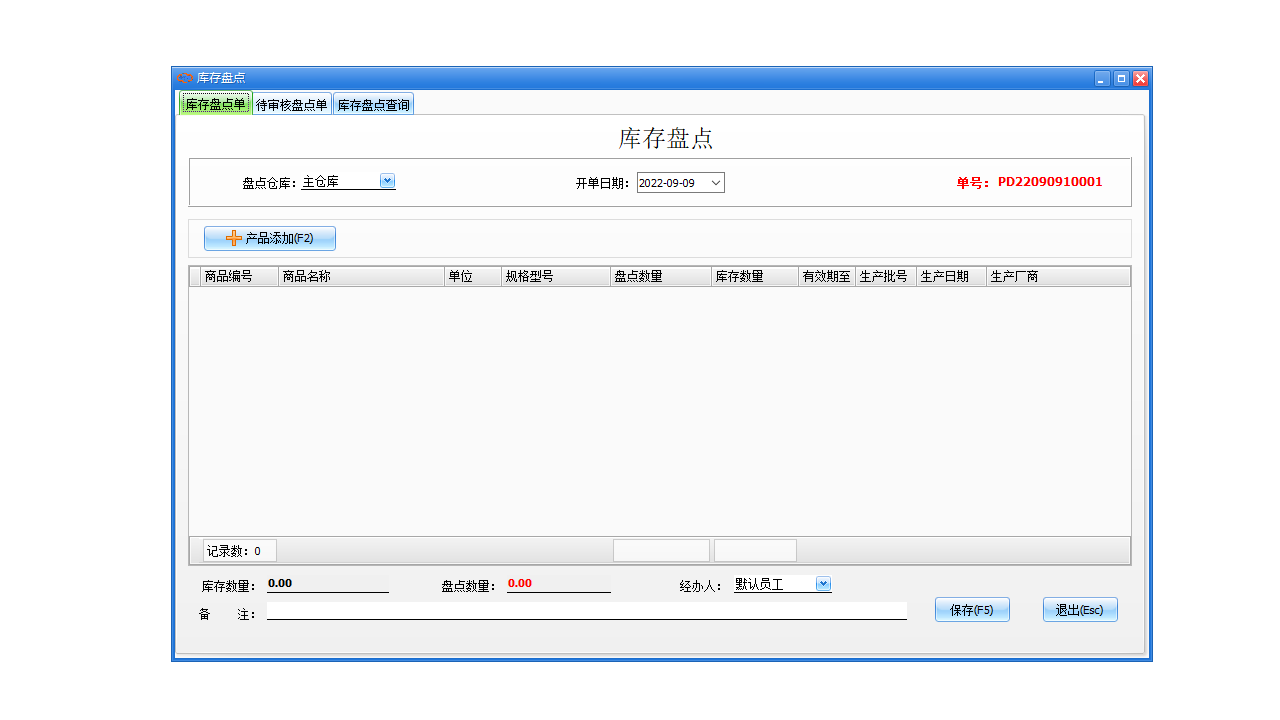Click the 产品添加(F2) button
The width and height of the screenshot is (1280, 720).
pyautogui.click(x=269, y=238)
